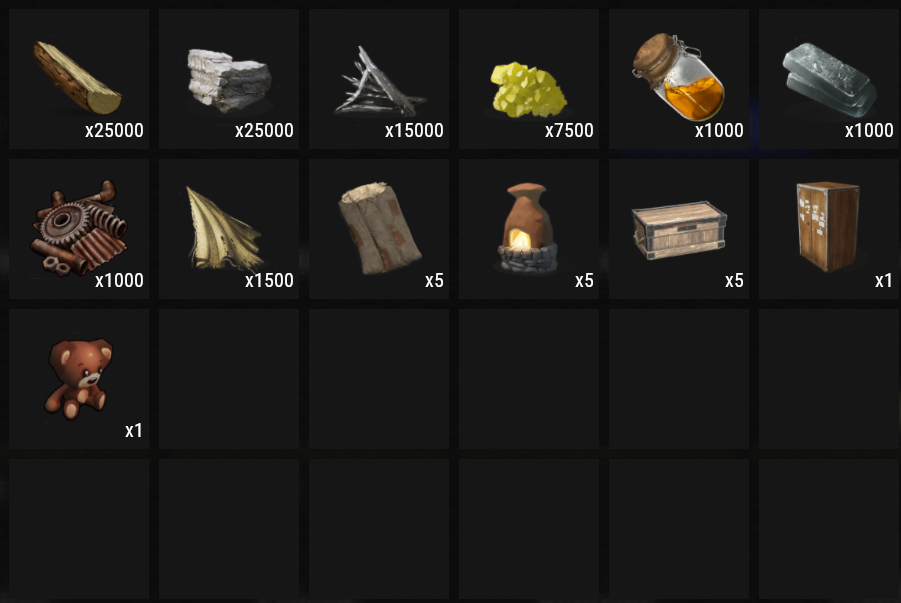Click the last empty slot in bottom row
Screen dimensions: 901x603
[x=829, y=529]
